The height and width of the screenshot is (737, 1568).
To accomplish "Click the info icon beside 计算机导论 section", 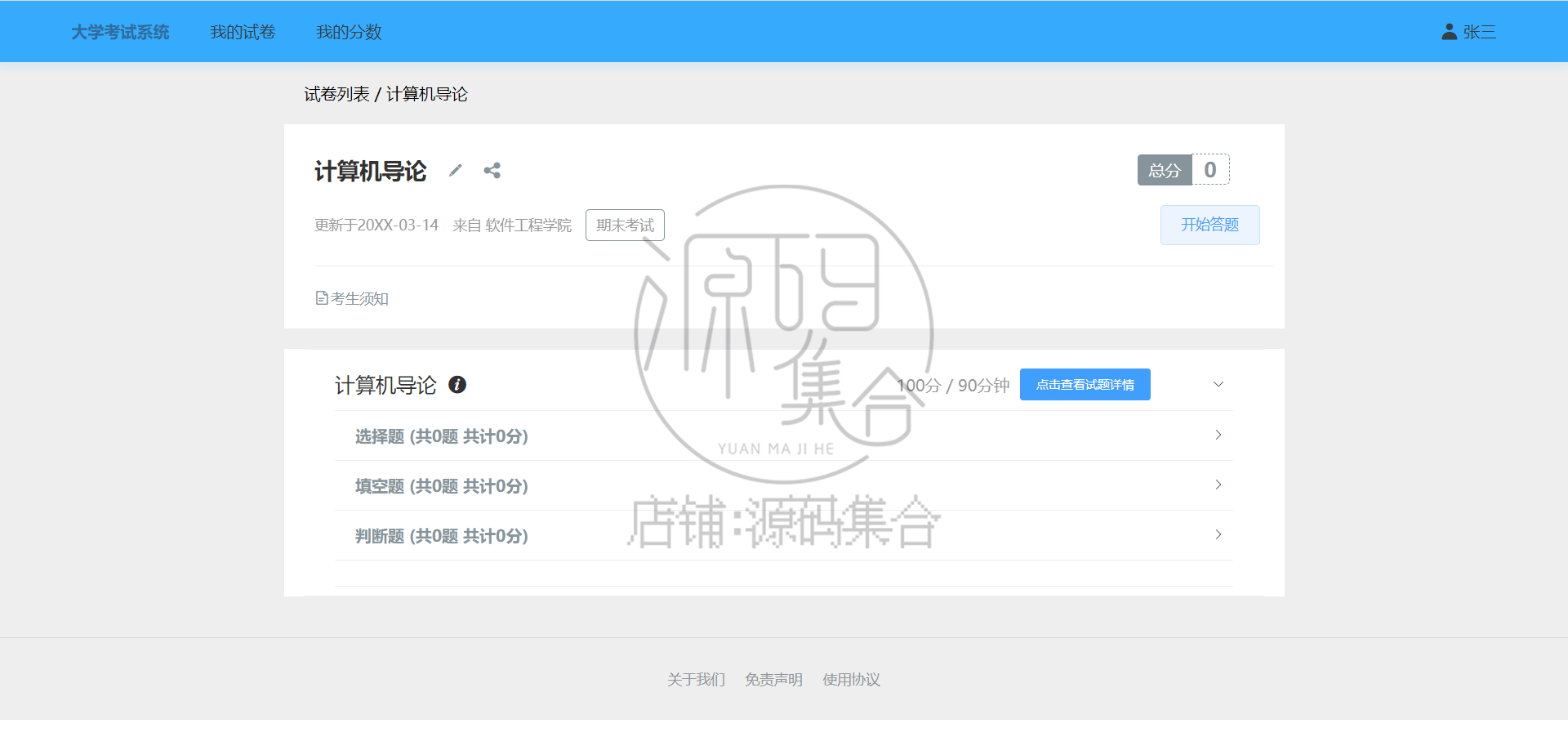I will pyautogui.click(x=457, y=384).
